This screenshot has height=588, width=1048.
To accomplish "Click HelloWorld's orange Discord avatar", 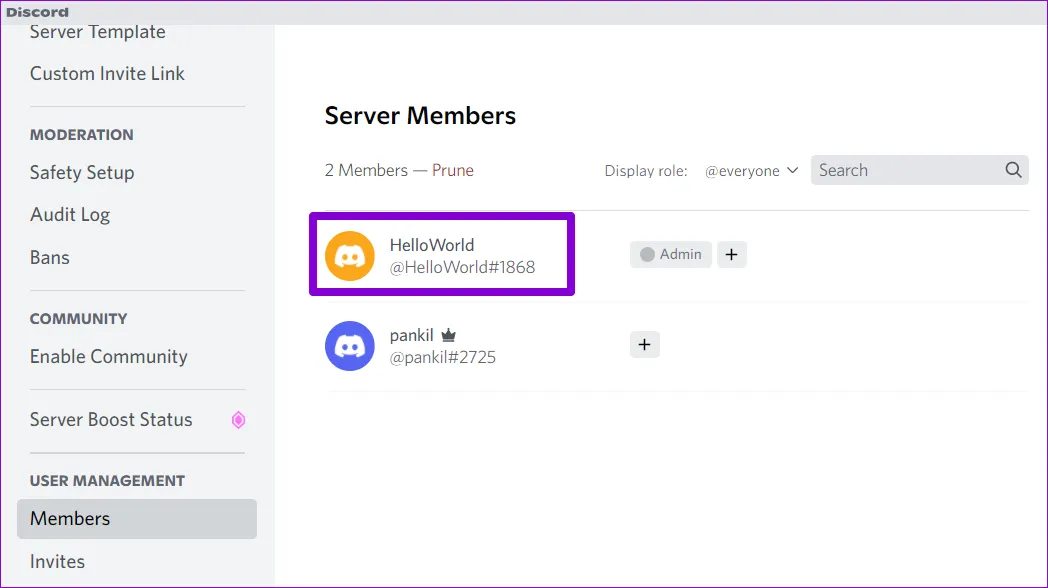I will (350, 256).
